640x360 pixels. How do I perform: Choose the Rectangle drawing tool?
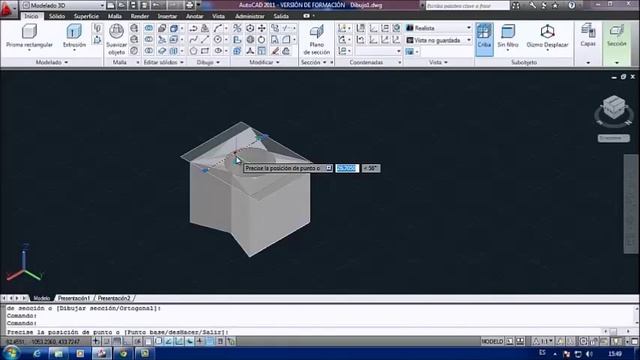click(205, 51)
